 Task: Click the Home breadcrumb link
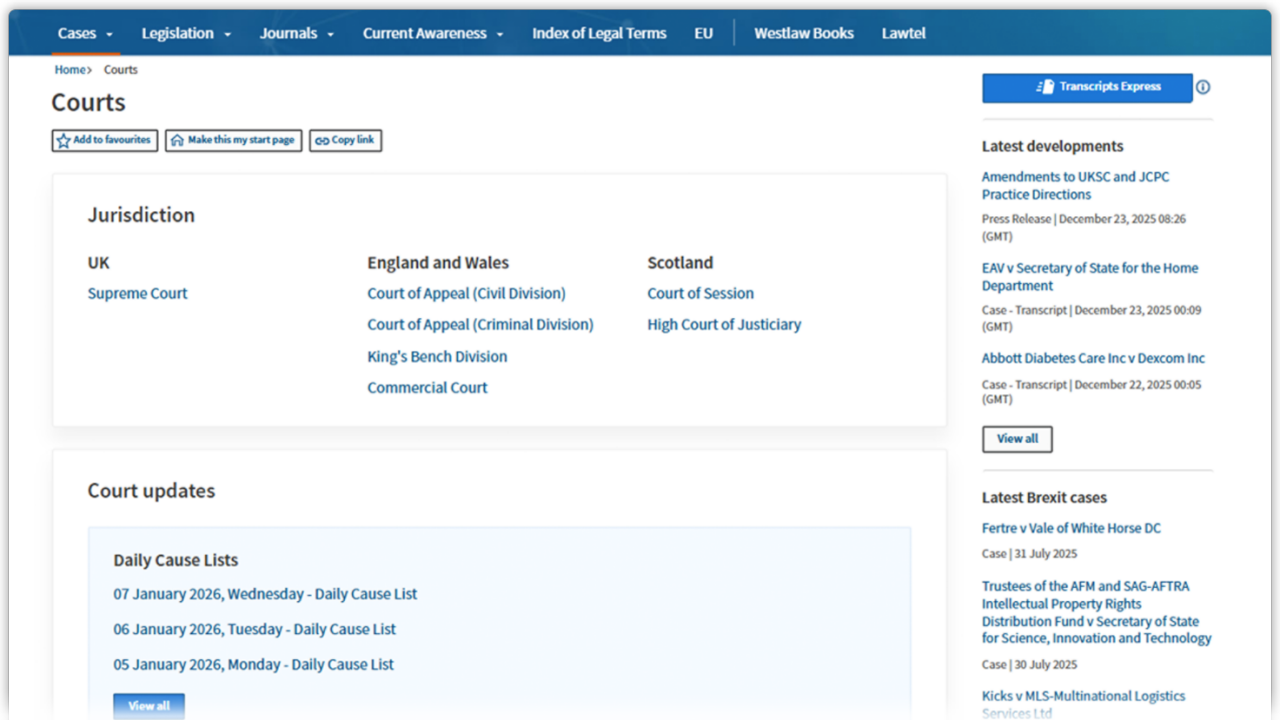point(69,69)
